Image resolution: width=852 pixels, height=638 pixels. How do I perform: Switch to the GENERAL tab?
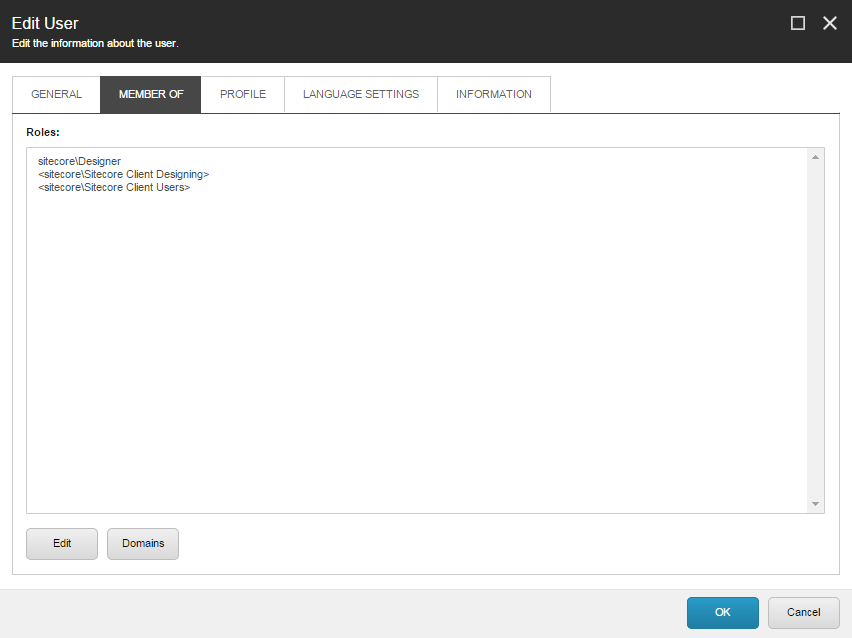(x=56, y=94)
